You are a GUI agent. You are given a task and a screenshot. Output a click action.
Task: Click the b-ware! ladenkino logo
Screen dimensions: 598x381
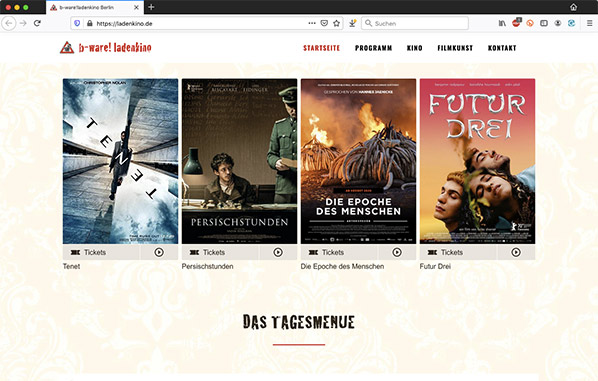click(106, 48)
